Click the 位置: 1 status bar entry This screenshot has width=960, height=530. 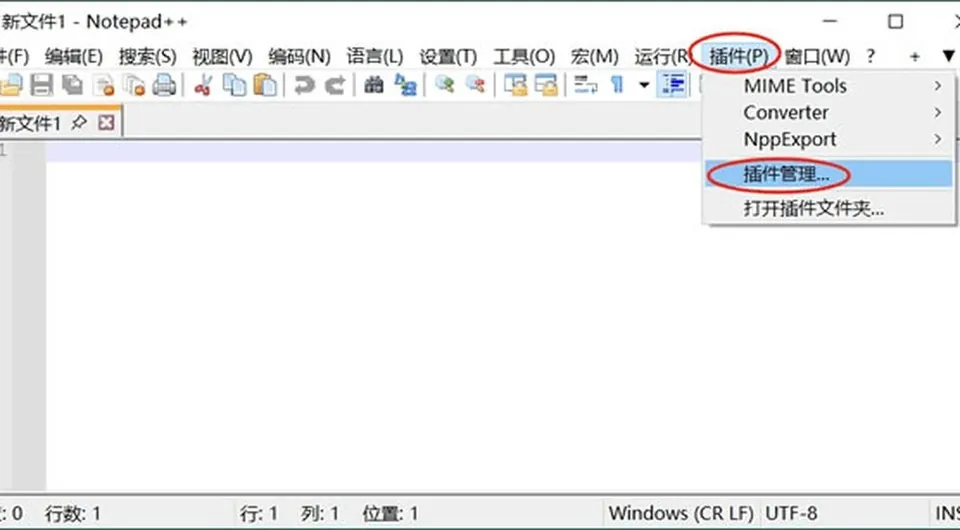coord(391,513)
